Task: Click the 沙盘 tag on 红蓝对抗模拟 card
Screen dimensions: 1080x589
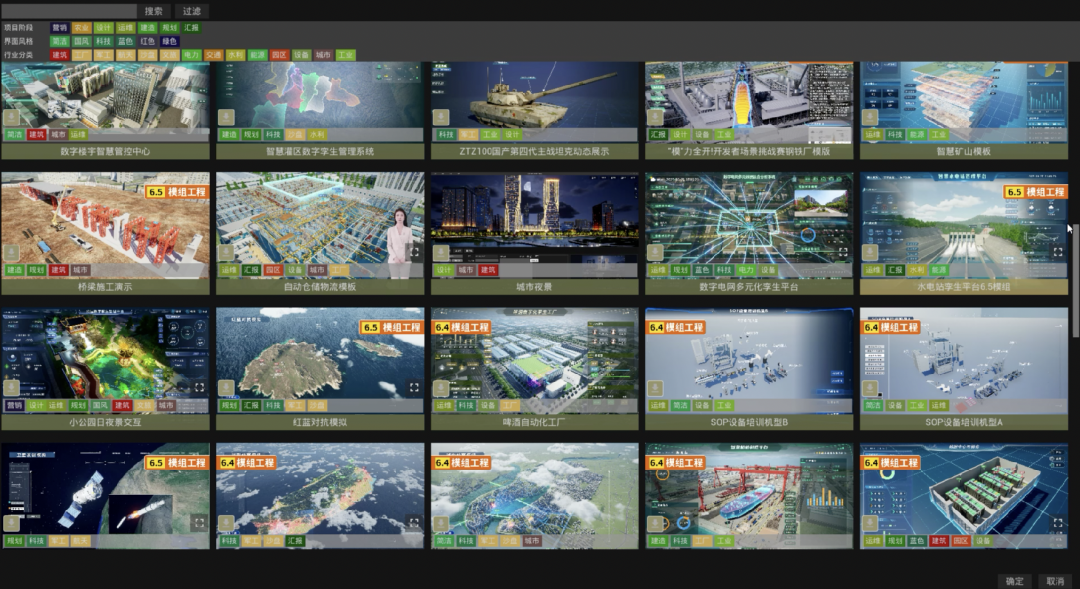Action: coord(317,406)
